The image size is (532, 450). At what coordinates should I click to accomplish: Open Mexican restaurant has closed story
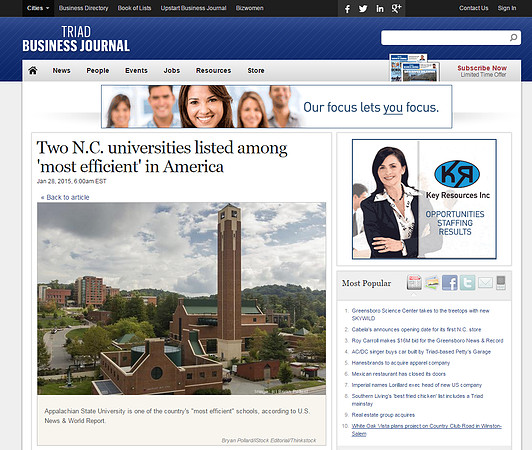click(x=399, y=374)
